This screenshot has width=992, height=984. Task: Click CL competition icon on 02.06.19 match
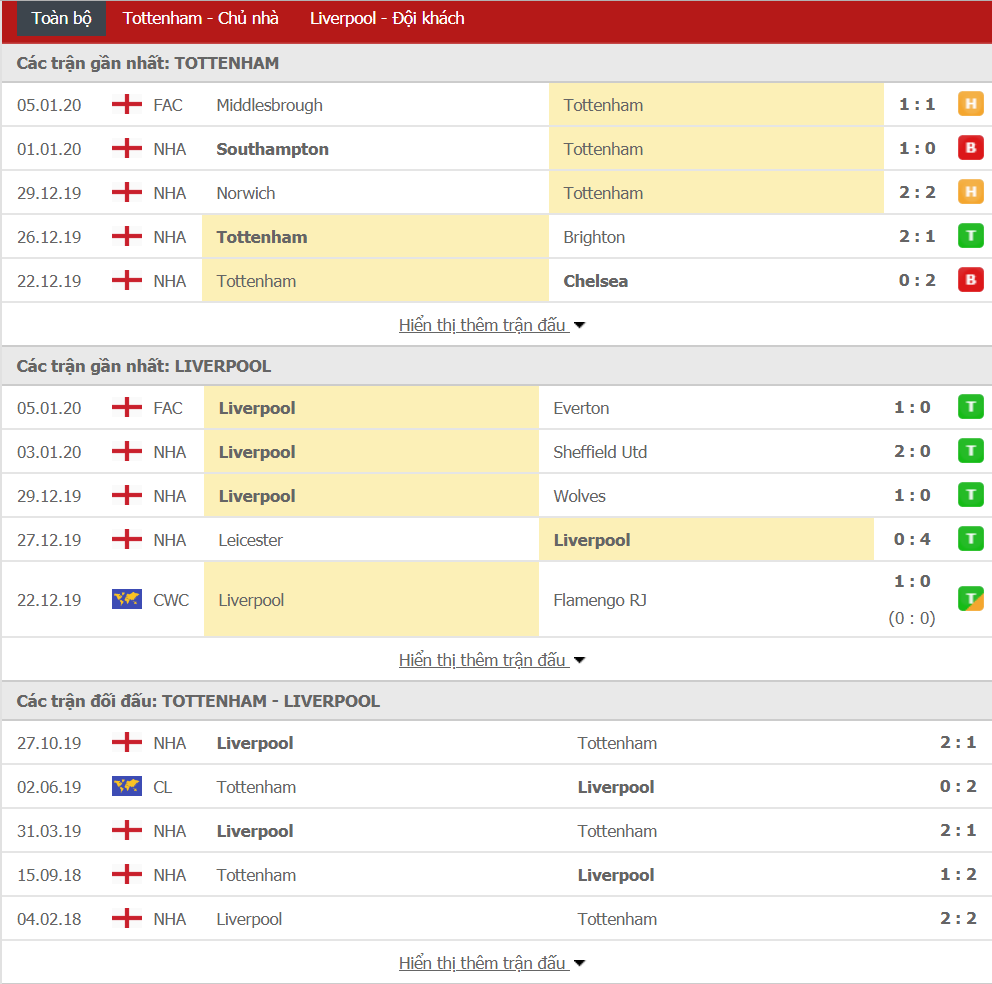click(x=126, y=786)
